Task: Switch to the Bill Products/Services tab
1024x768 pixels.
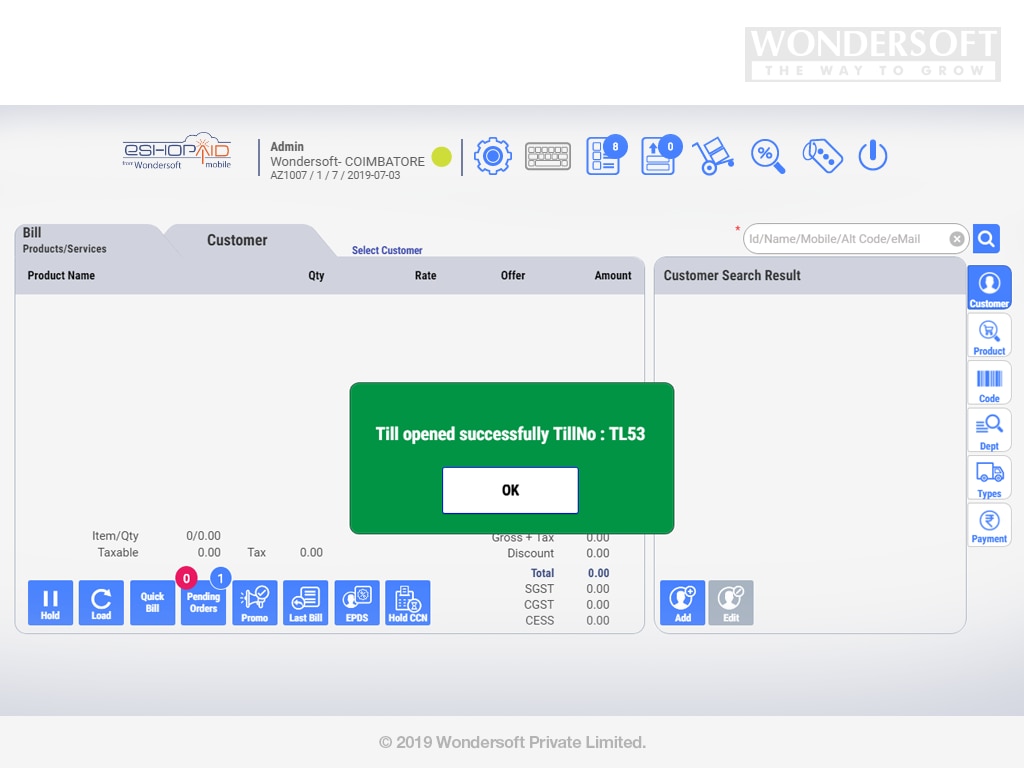Action: (x=64, y=240)
